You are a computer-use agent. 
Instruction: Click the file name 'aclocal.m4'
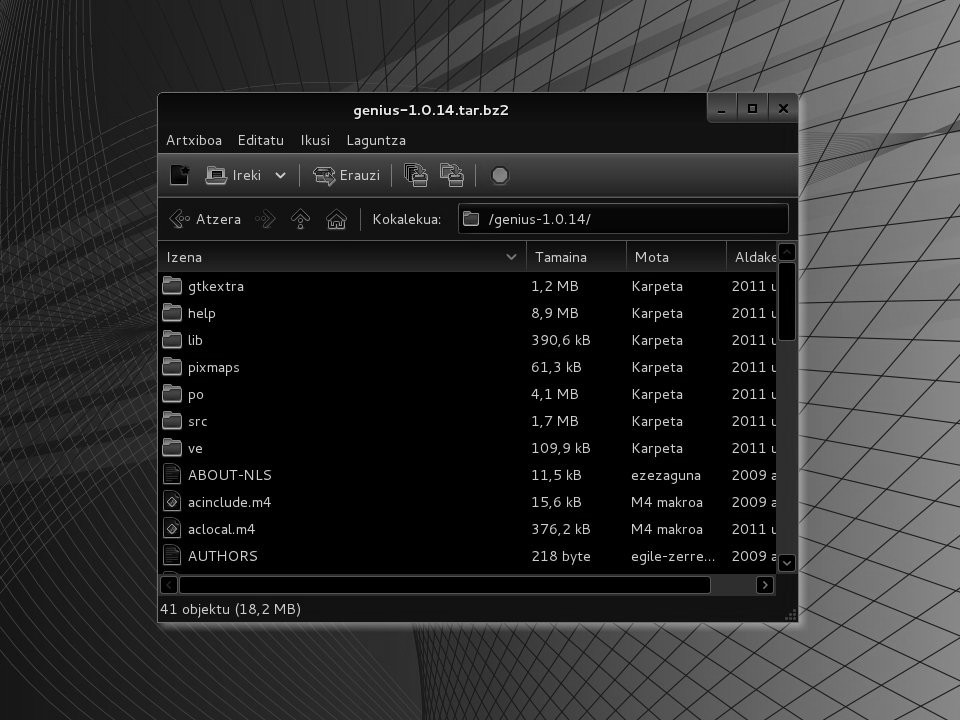coord(221,529)
